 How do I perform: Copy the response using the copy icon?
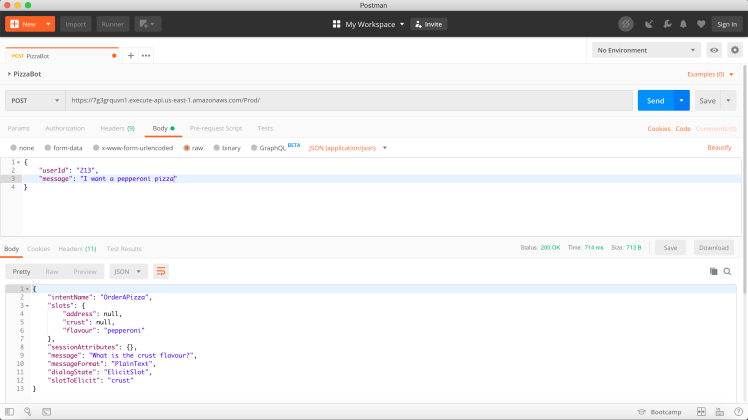(713, 271)
